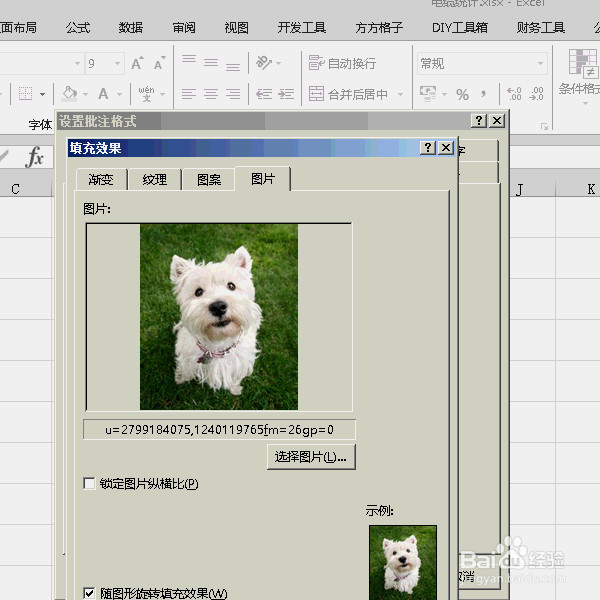Screen dimensions: 600x600
Task: Open the number group dialog launcher
Action: (x=544, y=126)
